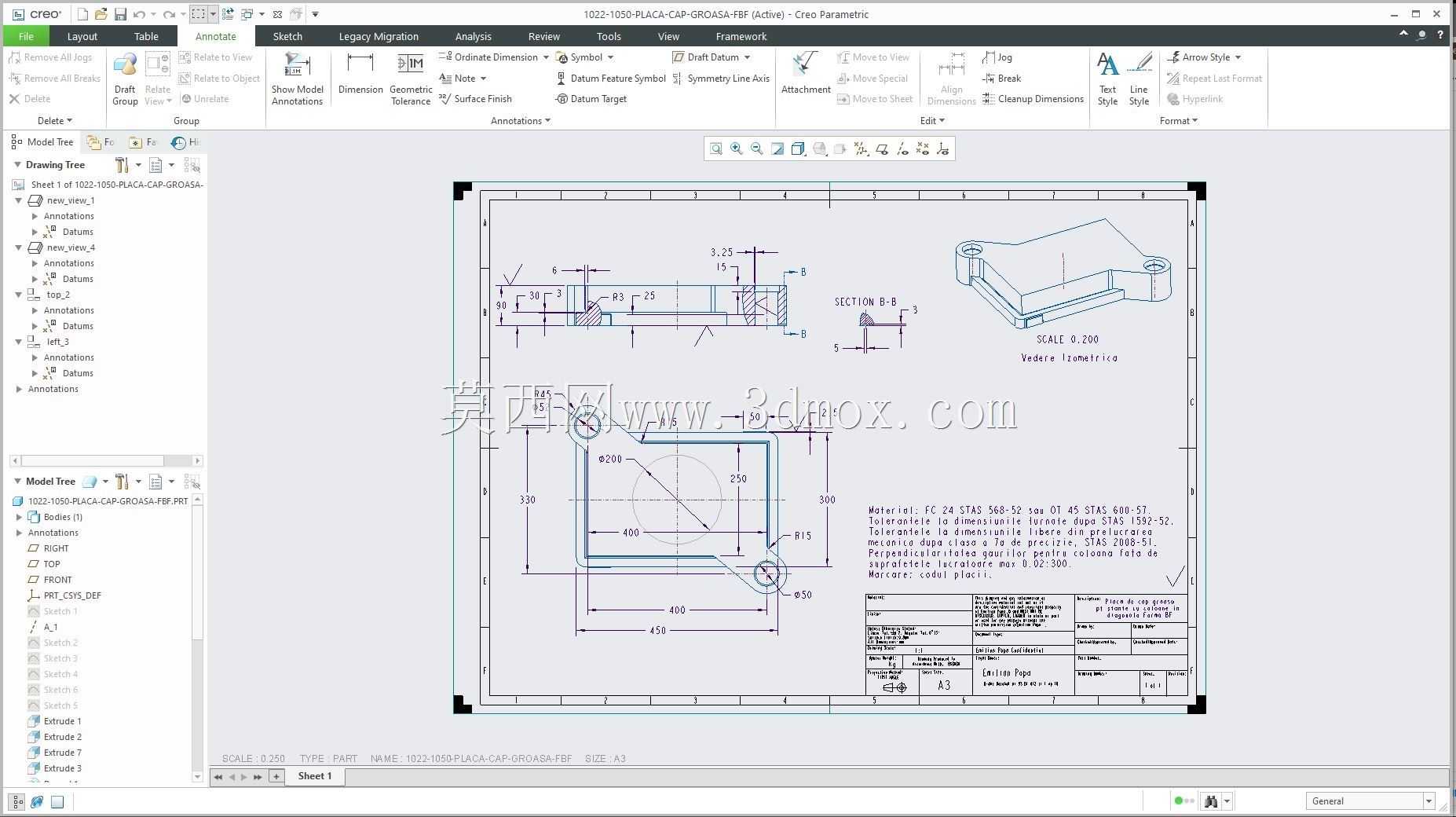Add a Datum Feature Symbol
Viewport: 1456px width, 817px height.
[x=611, y=79]
